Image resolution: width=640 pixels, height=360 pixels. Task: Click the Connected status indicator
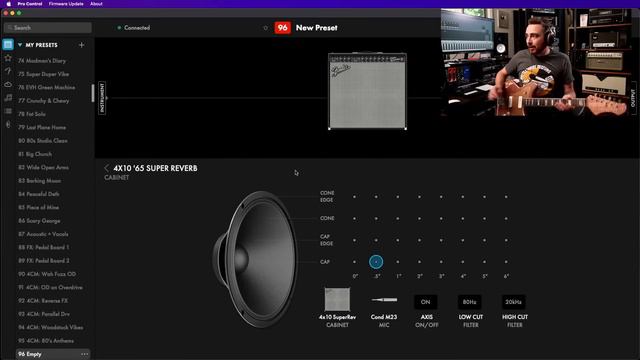pyautogui.click(x=134, y=28)
